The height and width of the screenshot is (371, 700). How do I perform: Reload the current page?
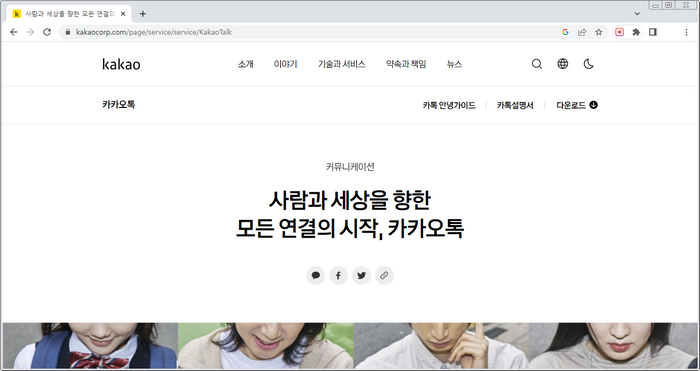click(x=47, y=32)
